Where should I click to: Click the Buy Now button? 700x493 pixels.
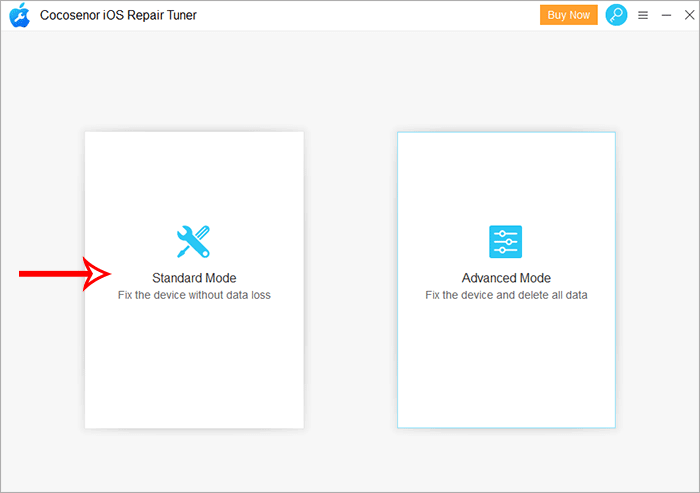click(568, 15)
